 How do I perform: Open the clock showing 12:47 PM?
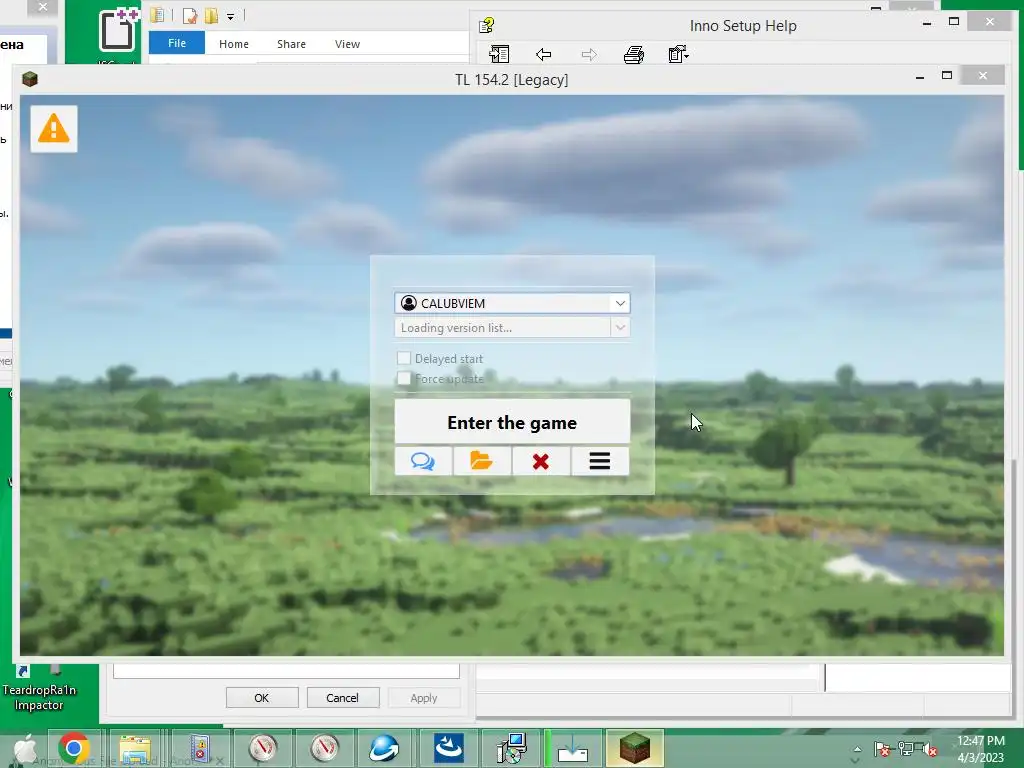pos(980,748)
